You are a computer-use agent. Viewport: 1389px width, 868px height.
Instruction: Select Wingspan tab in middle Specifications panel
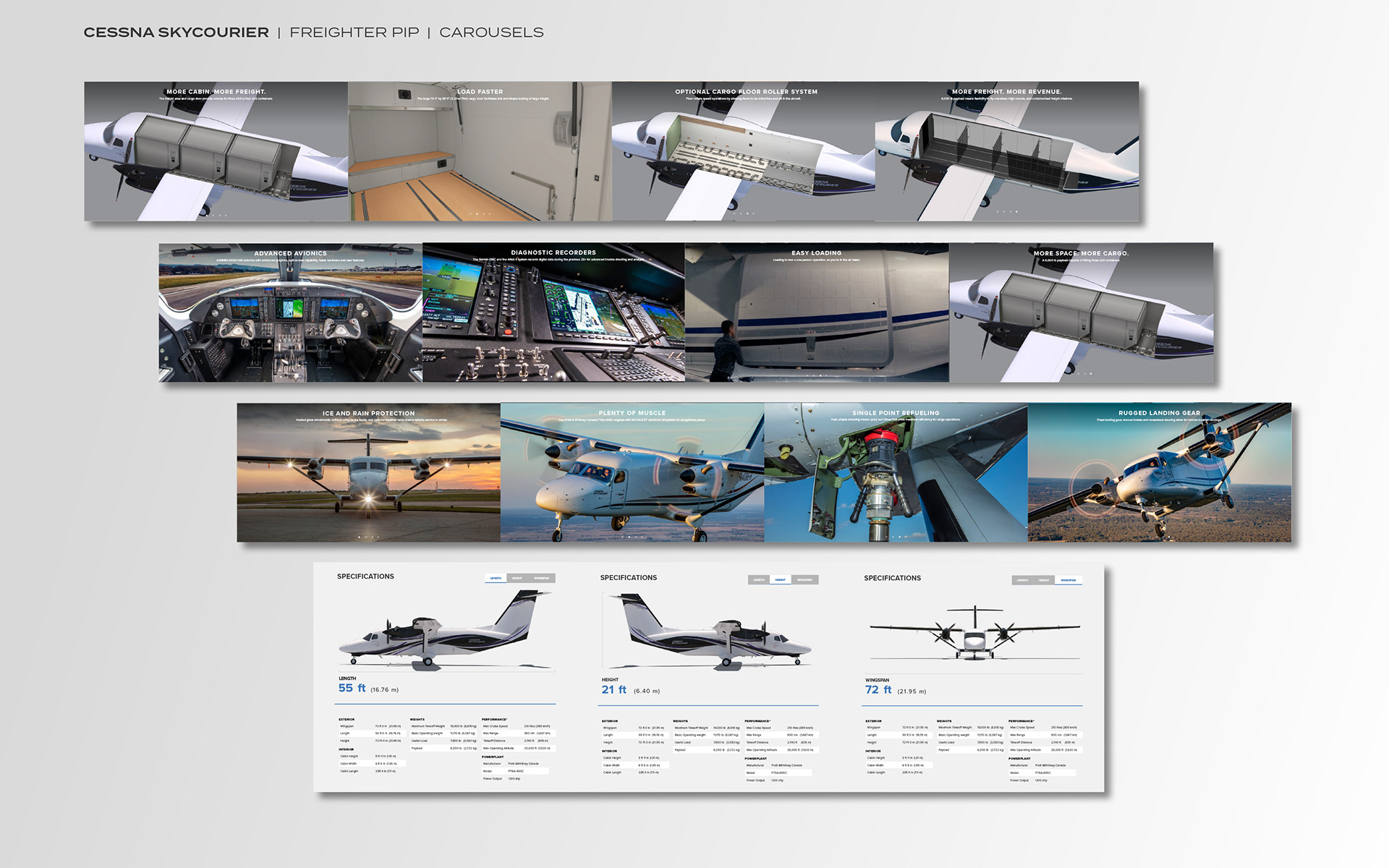[x=805, y=579]
